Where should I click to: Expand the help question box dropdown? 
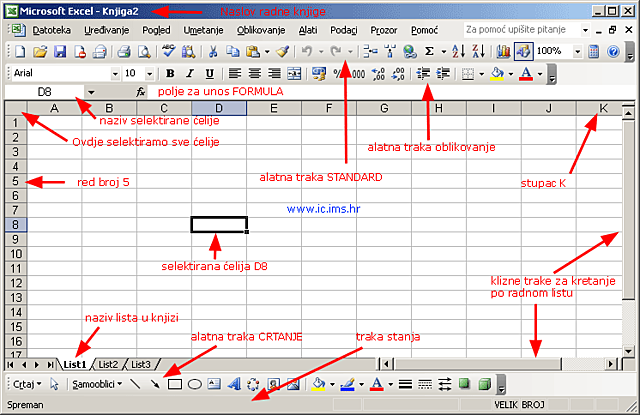click(x=585, y=30)
